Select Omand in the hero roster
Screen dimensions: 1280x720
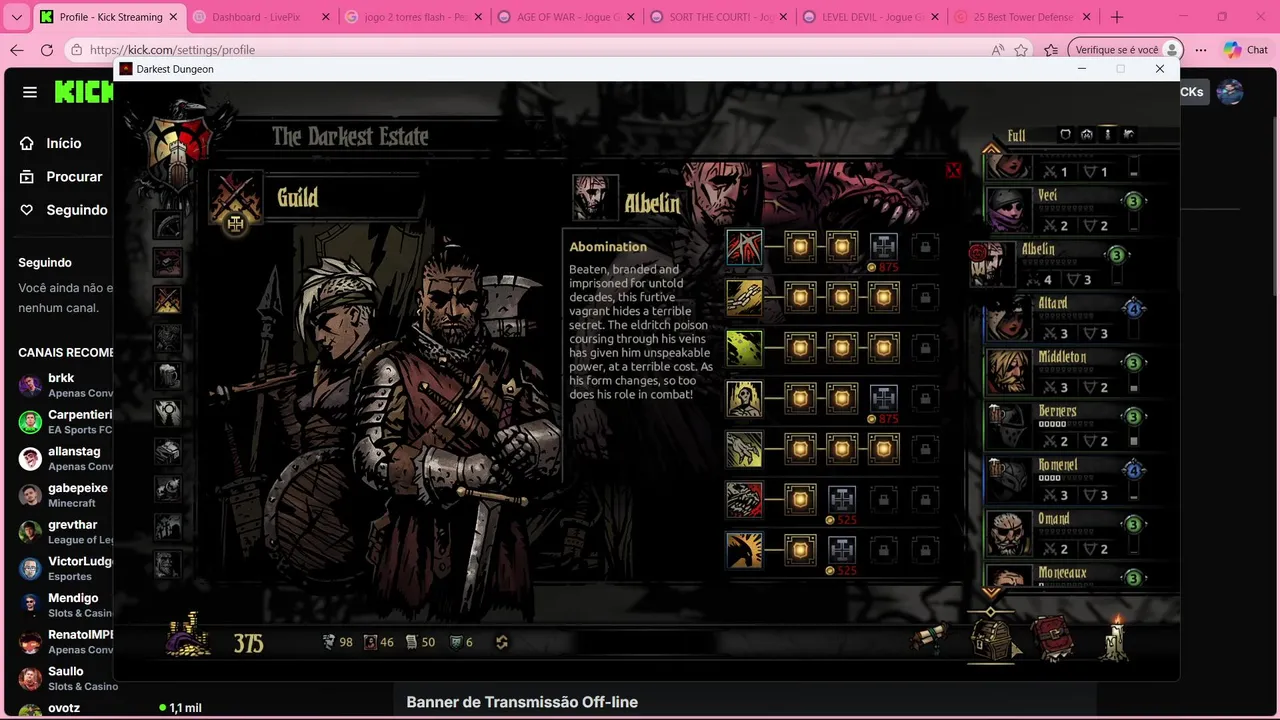[x=1066, y=534]
